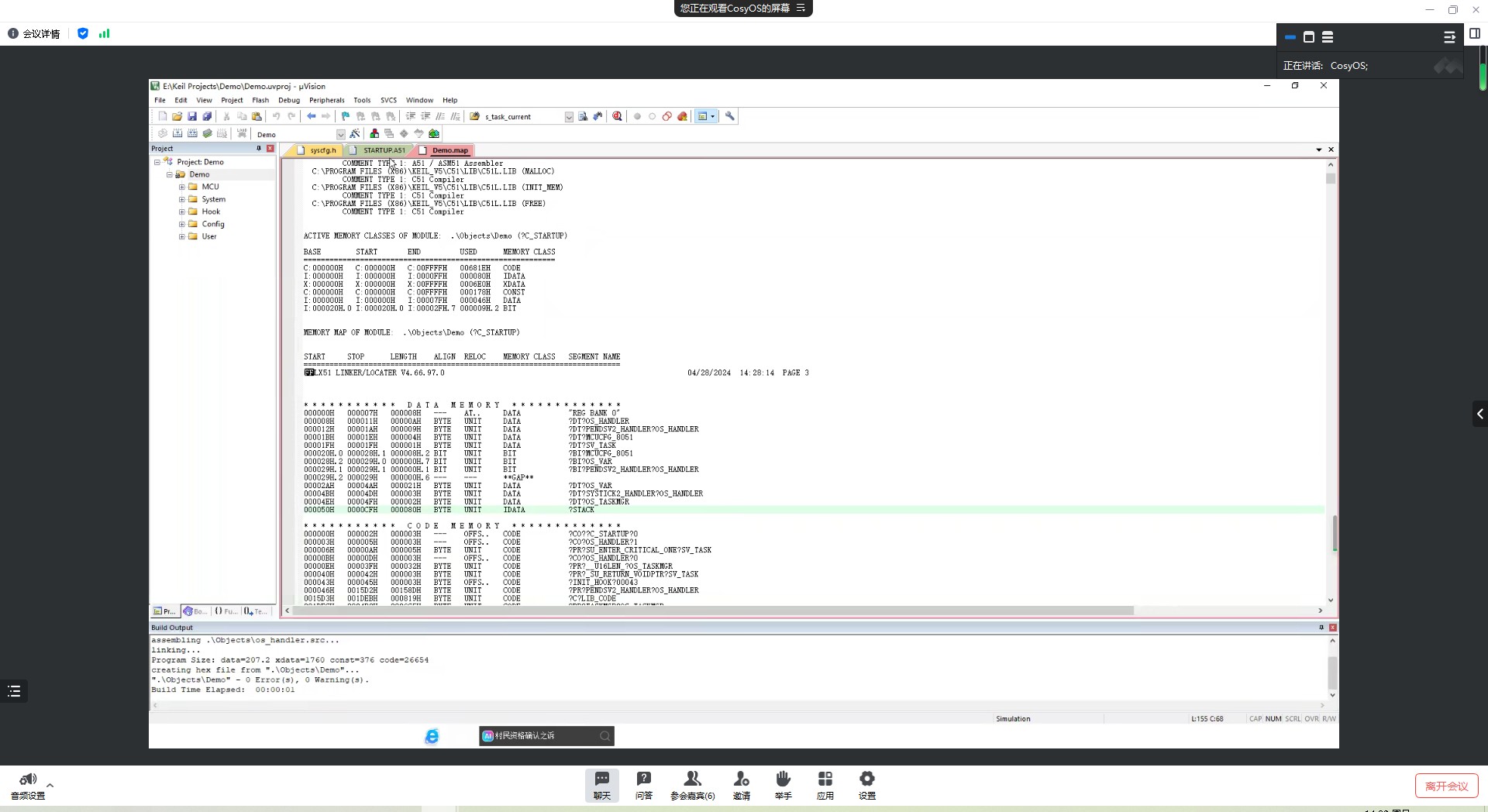Expand the Hook folder node
1488x812 pixels.
[x=182, y=212]
